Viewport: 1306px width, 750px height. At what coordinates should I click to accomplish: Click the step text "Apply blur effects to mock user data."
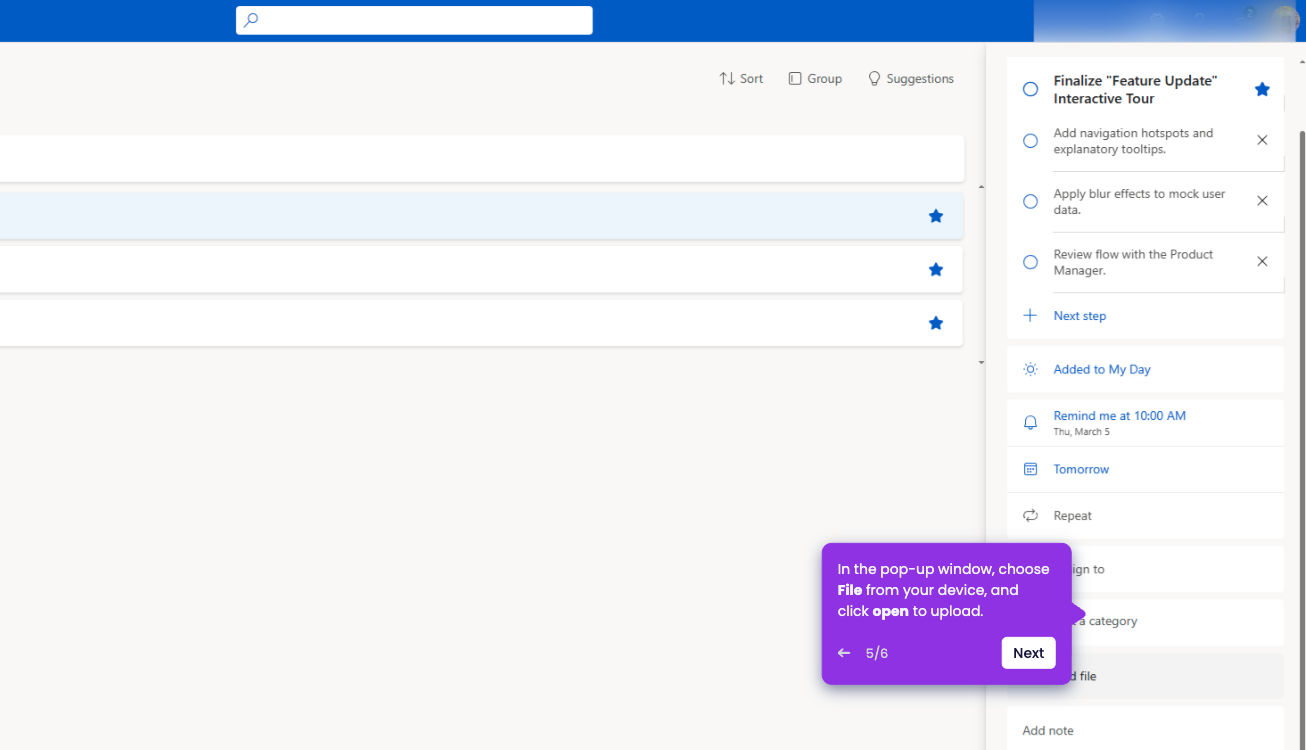[x=1139, y=202]
